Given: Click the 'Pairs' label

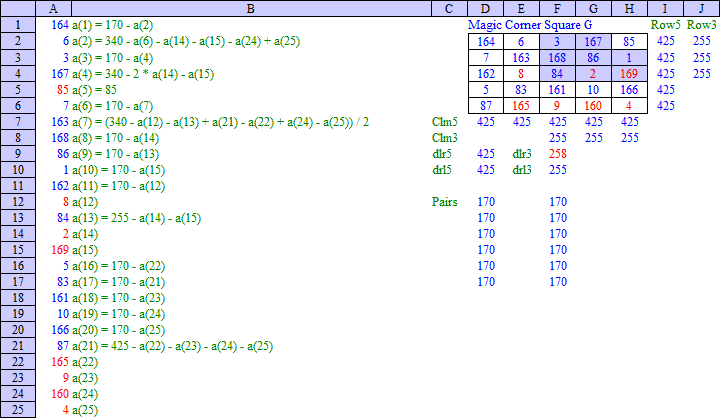Looking at the screenshot, I should [x=445, y=201].
